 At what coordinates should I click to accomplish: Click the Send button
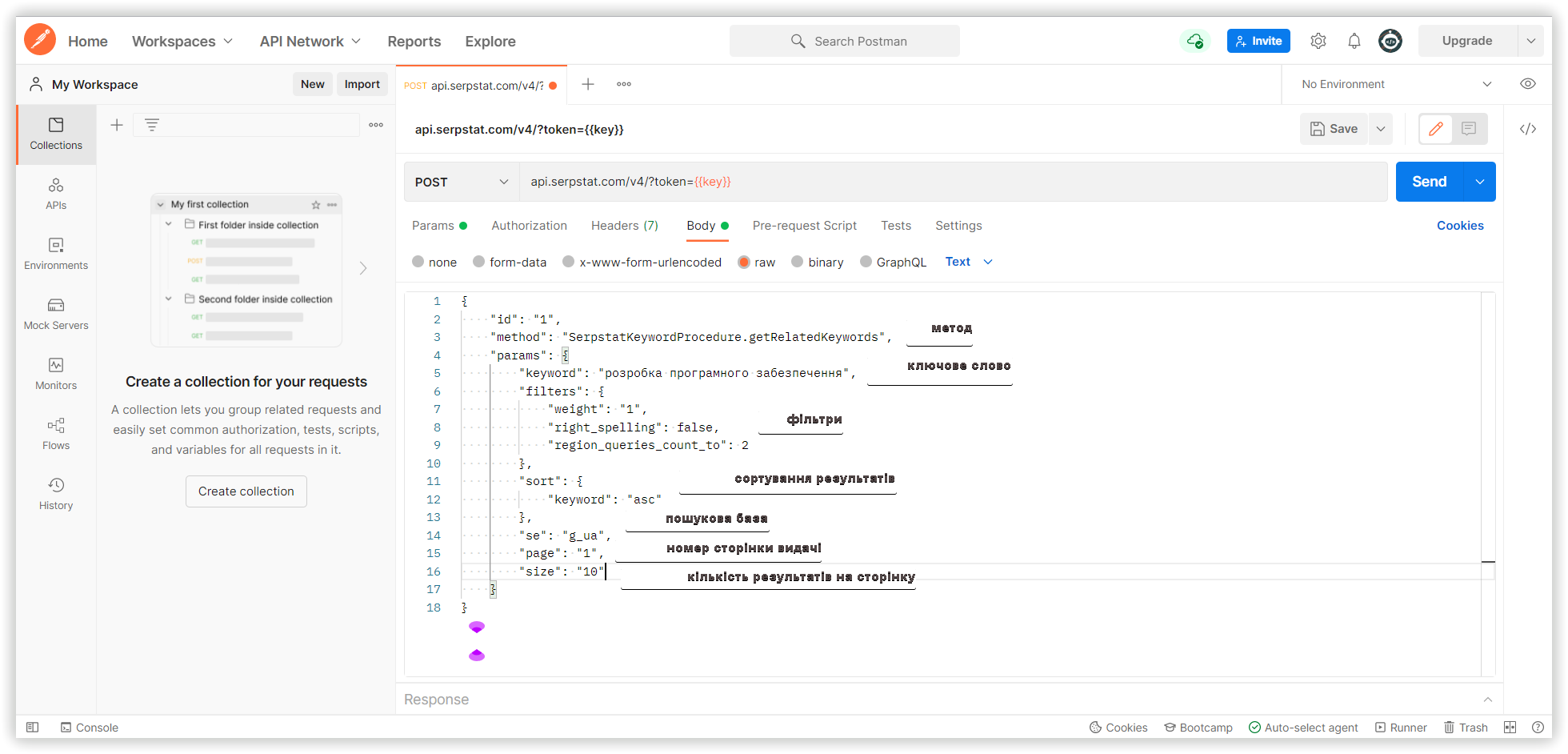point(1429,182)
